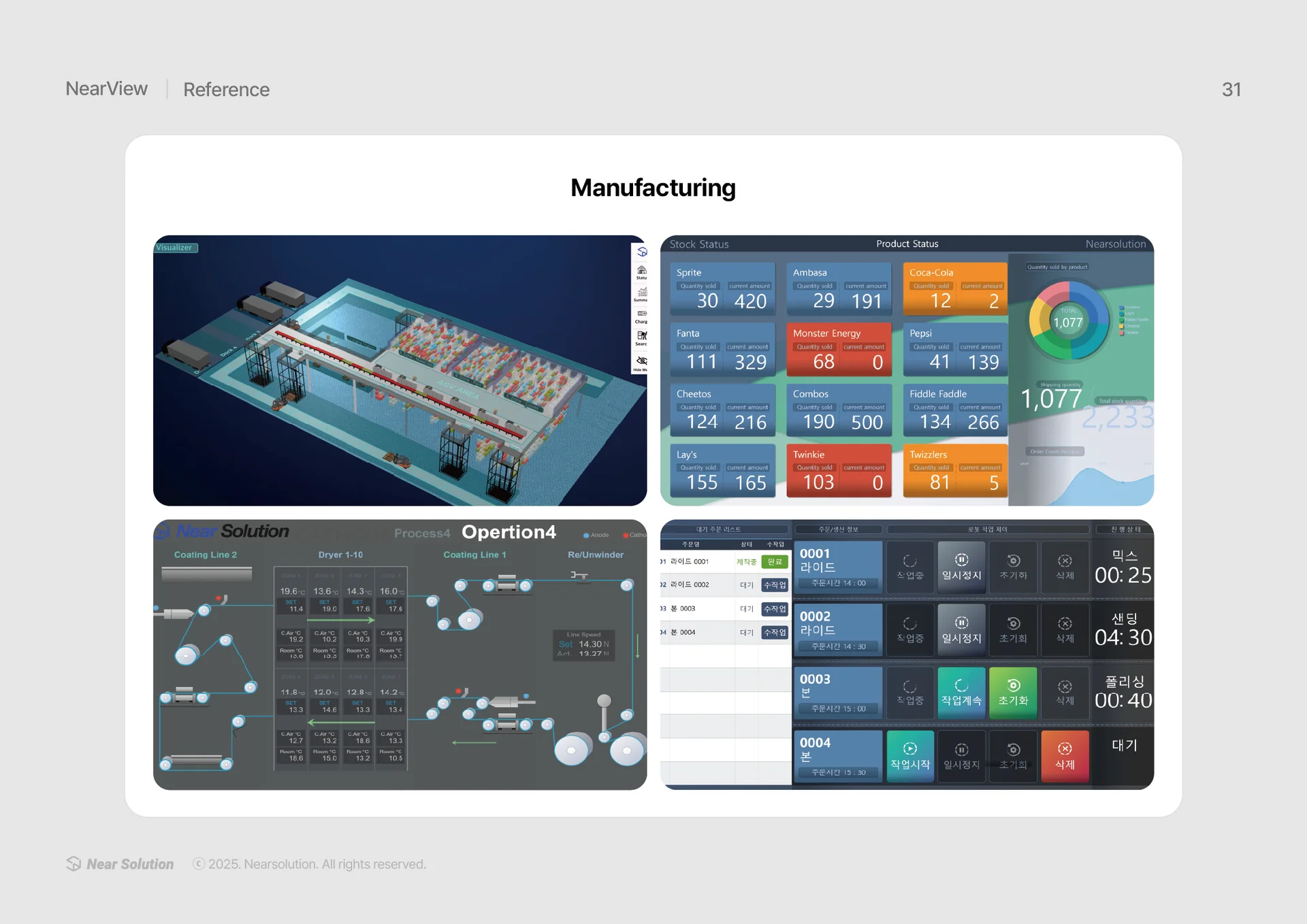
Task: Click the Search sidebar icon
Action: point(641,337)
